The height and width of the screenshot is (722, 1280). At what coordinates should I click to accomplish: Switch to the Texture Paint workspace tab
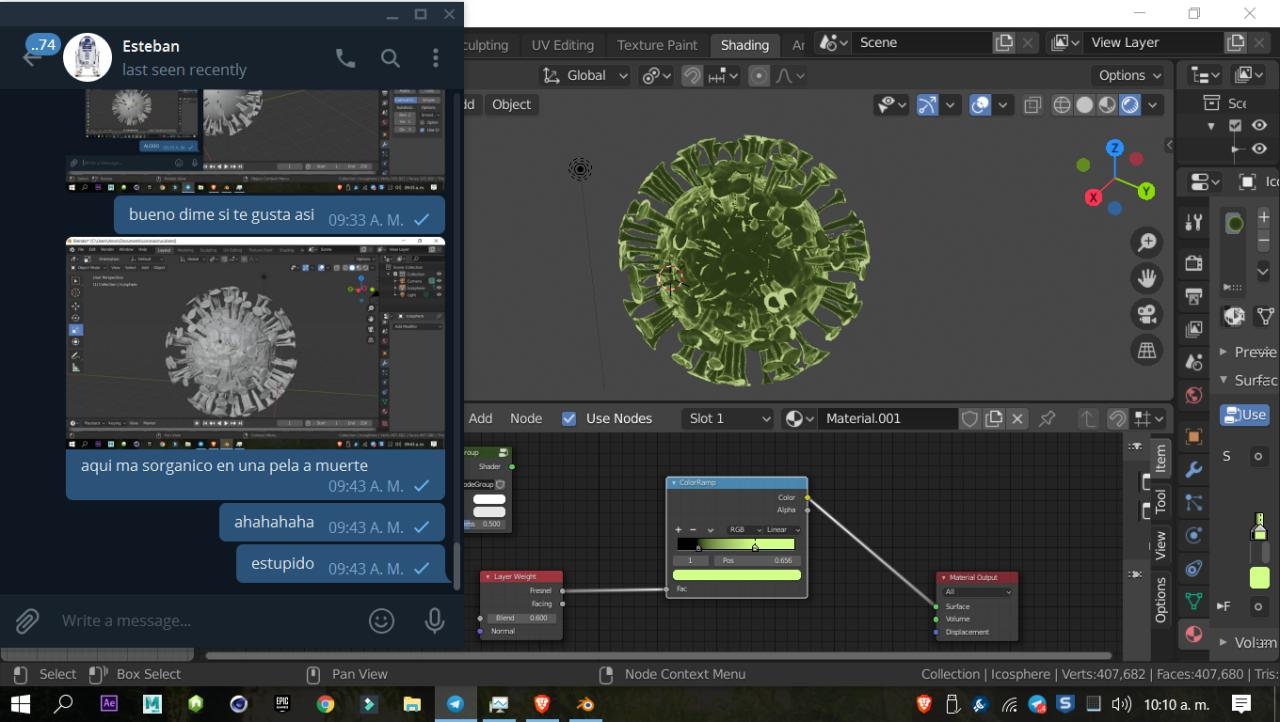coord(657,45)
